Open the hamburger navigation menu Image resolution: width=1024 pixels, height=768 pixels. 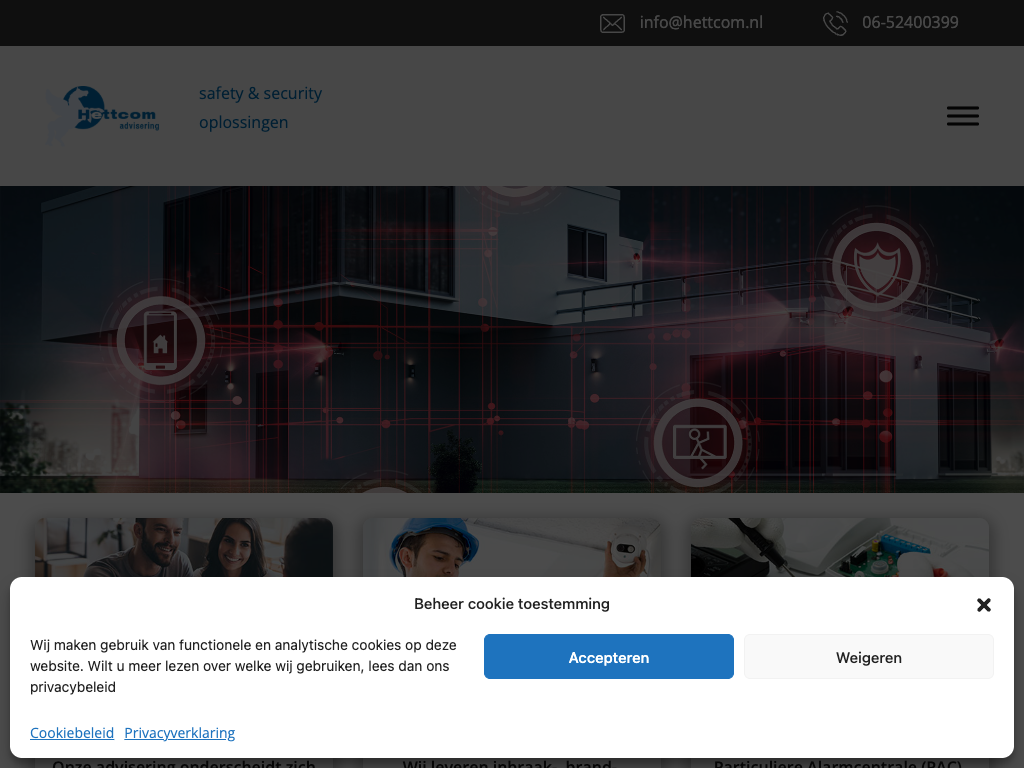[962, 116]
